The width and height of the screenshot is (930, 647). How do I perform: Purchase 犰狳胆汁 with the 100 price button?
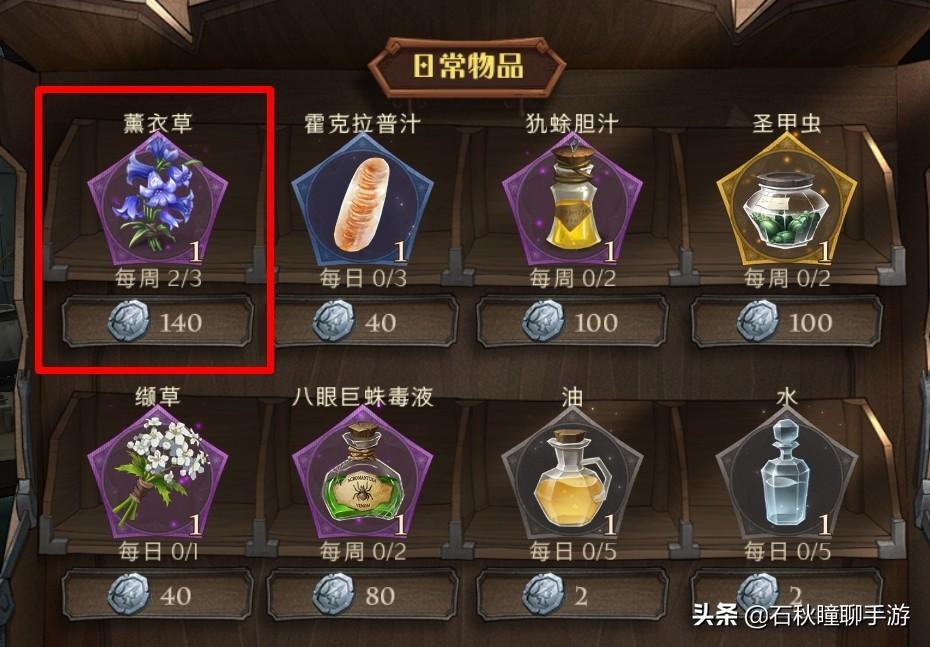pyautogui.click(x=573, y=322)
